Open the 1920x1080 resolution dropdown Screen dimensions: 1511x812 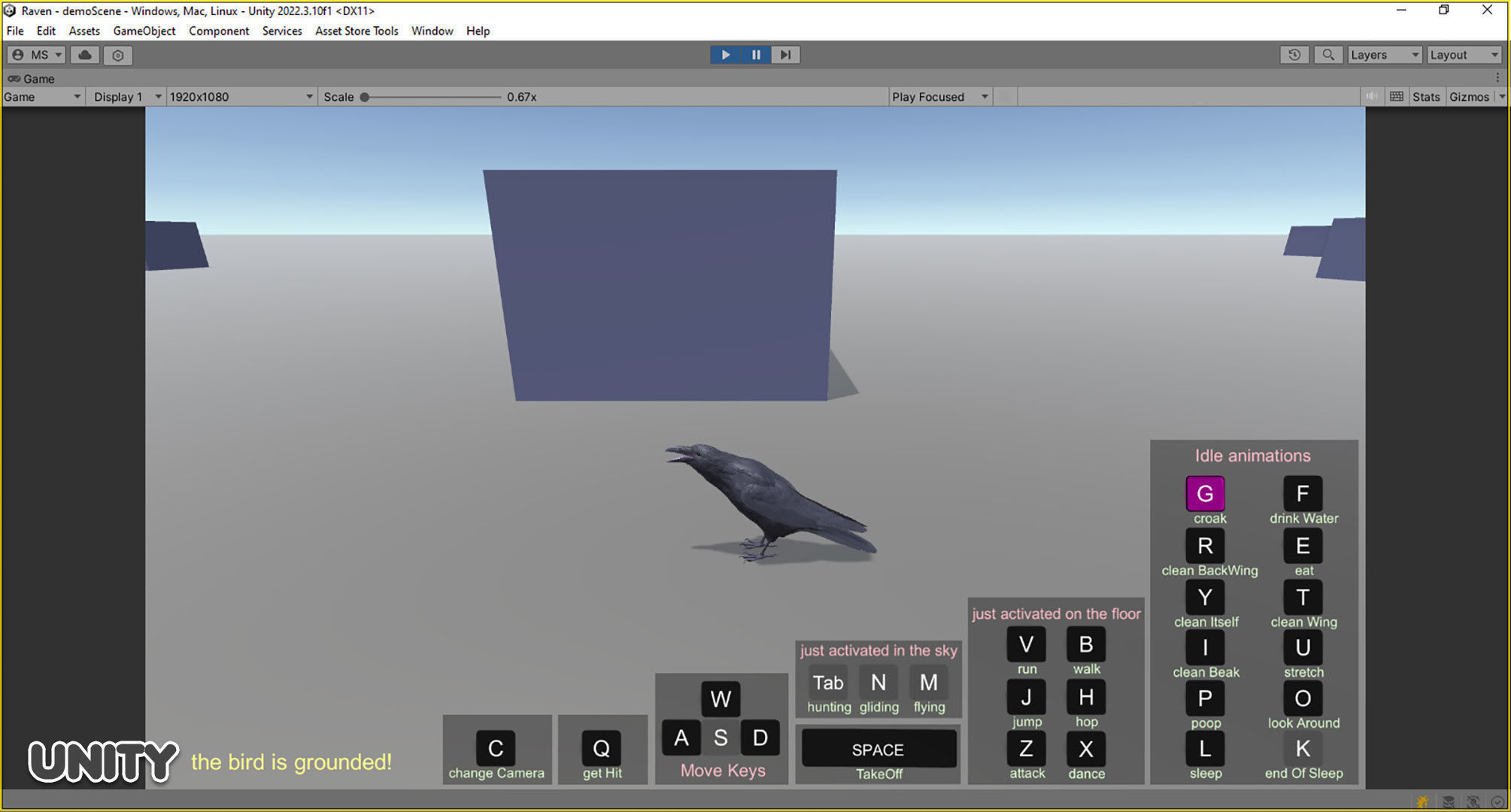tap(241, 96)
